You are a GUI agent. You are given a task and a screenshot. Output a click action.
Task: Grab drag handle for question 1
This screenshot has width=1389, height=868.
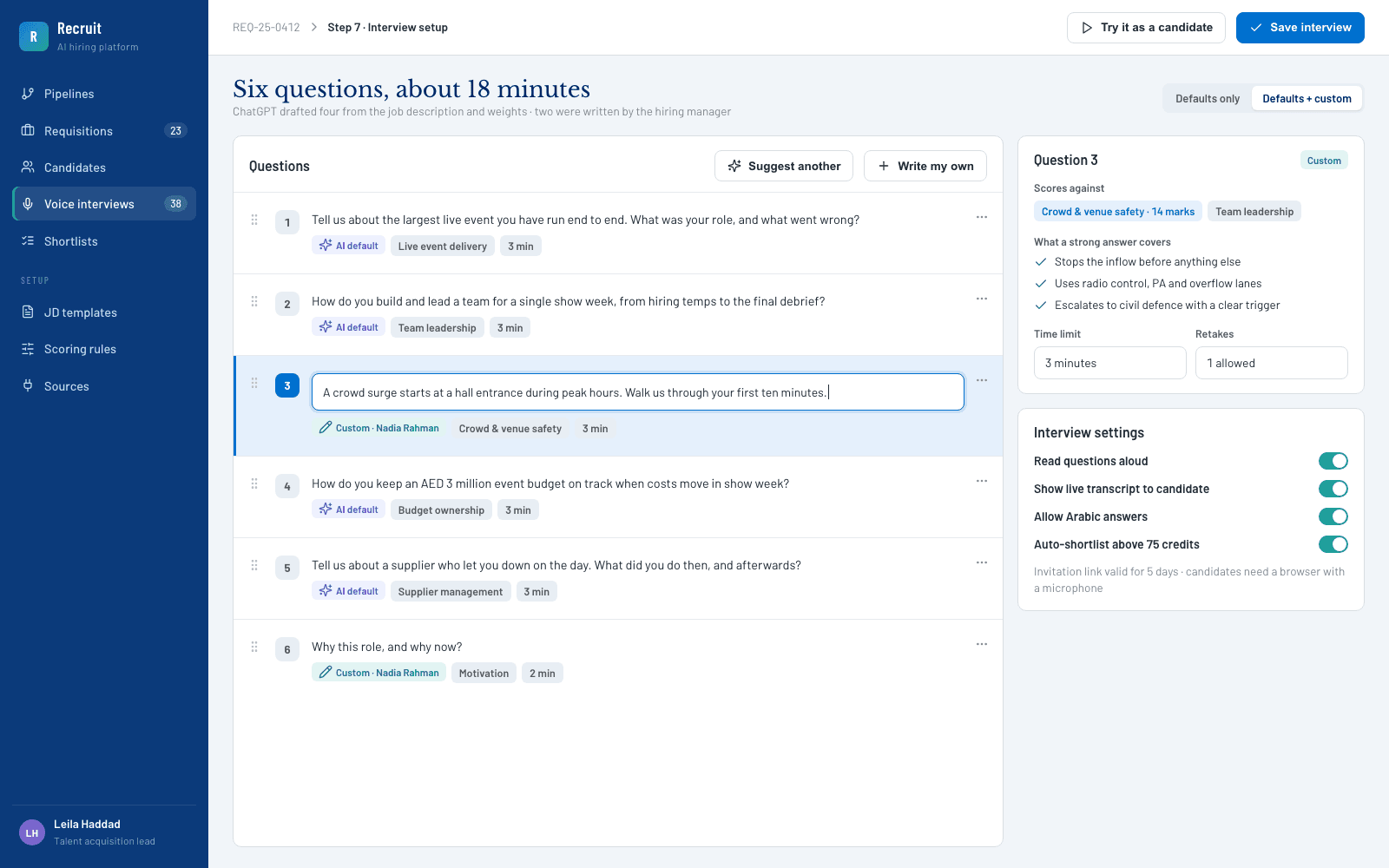coord(254,220)
